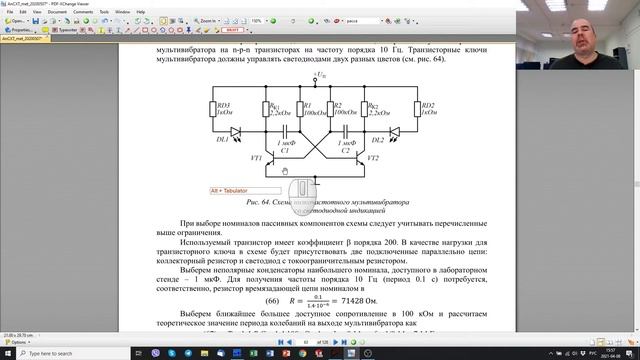
Task: Select the blue pushpin attach tool
Action: 189,30
